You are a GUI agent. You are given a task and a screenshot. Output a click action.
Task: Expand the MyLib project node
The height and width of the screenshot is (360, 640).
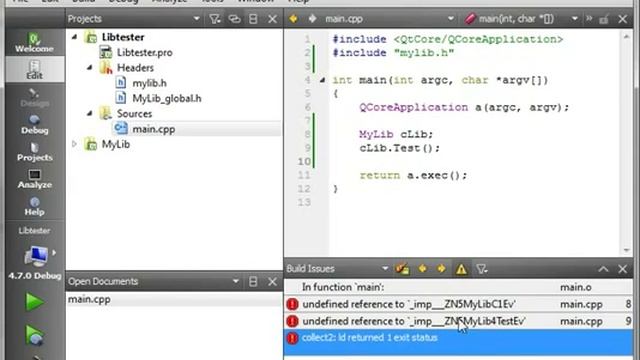(75, 144)
